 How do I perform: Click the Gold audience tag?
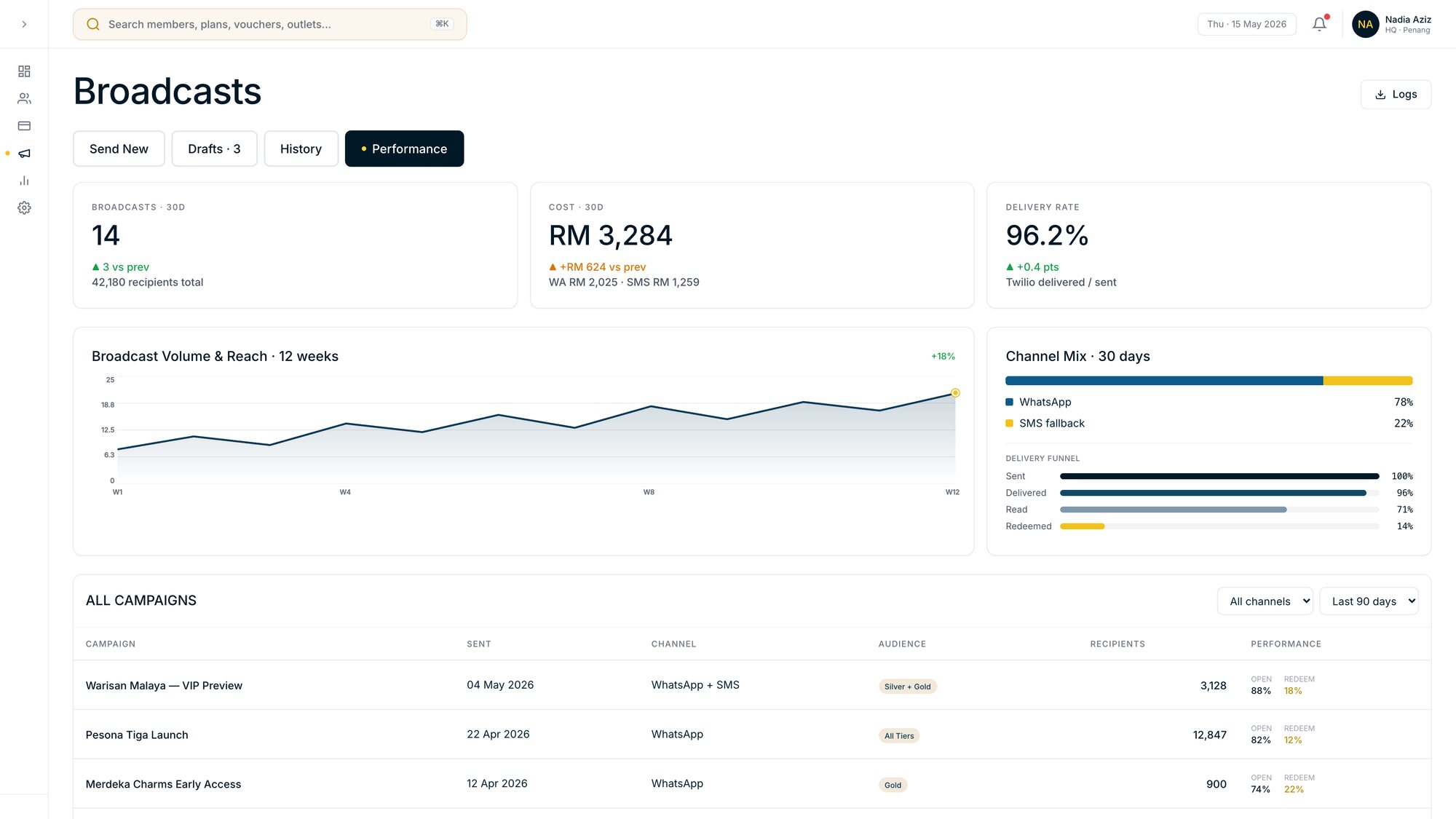click(x=893, y=785)
